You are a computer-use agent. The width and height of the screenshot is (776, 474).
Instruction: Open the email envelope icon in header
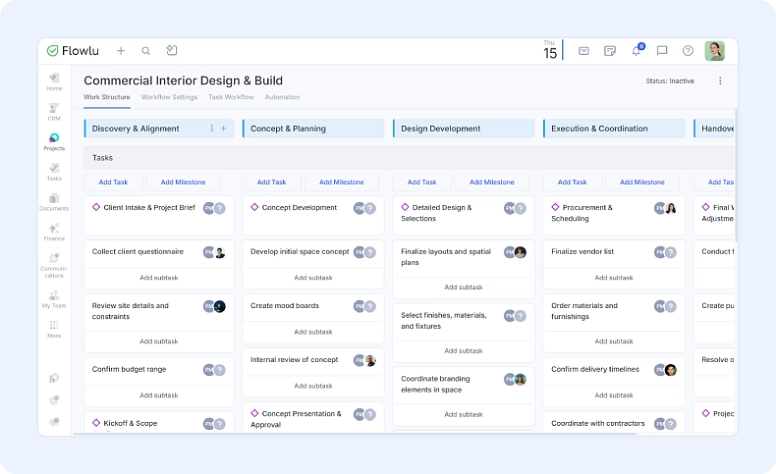pos(584,50)
